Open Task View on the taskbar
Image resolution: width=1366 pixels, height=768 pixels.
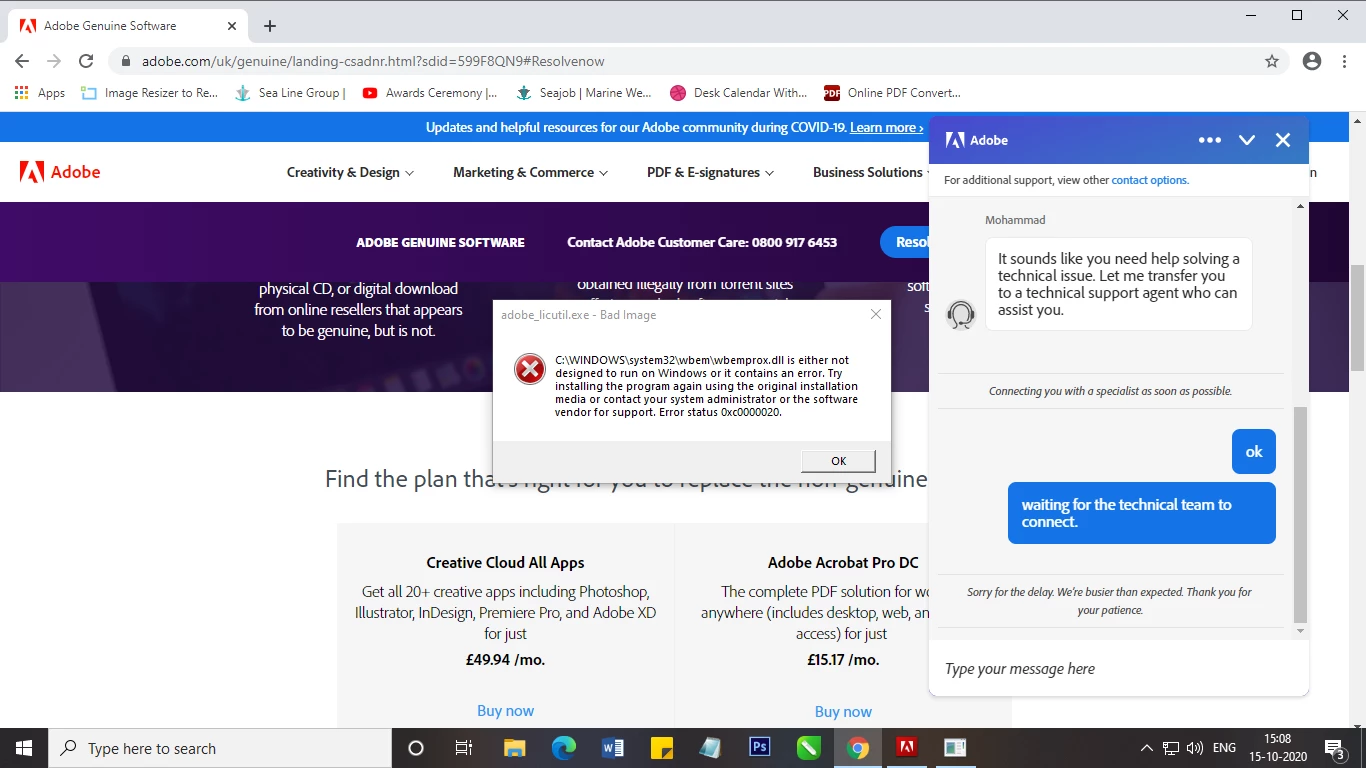464,748
